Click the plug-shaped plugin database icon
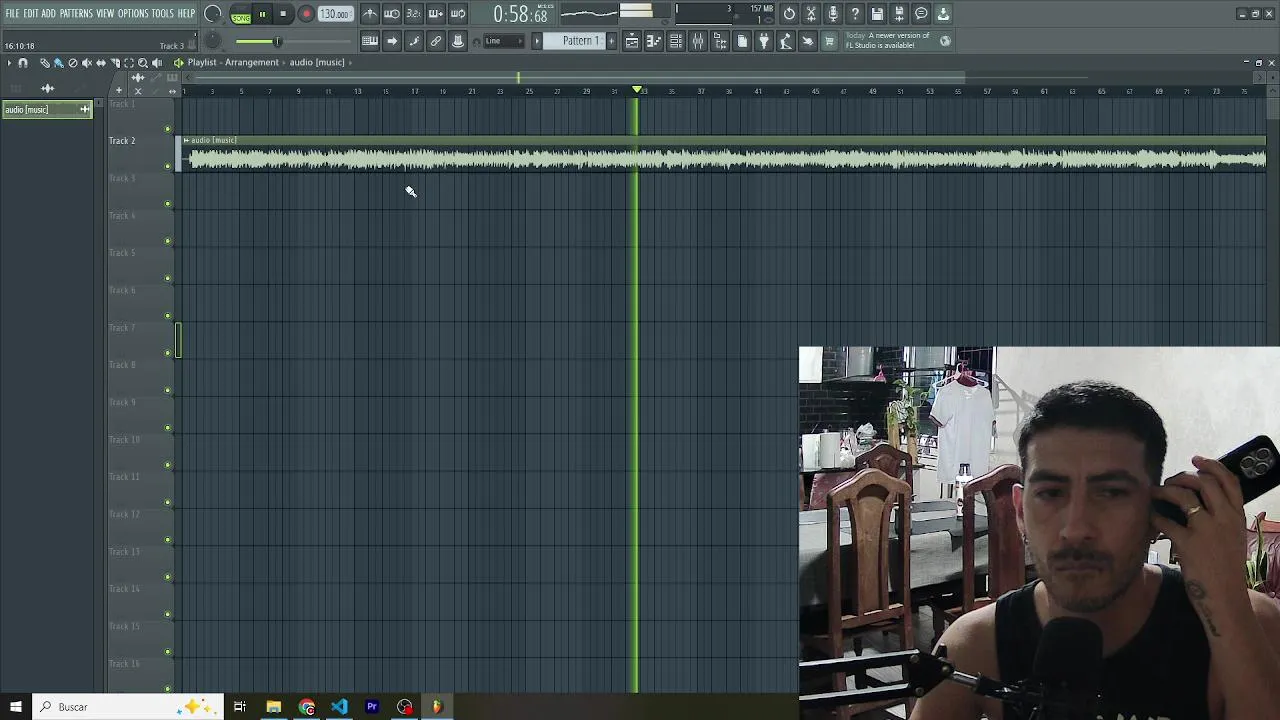Screen dimensions: 1280x720 coord(764,41)
